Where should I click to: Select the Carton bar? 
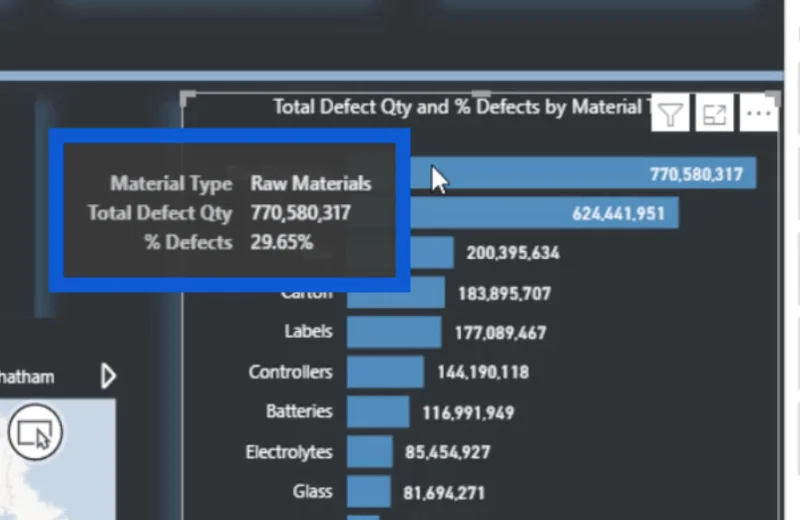coord(395,292)
